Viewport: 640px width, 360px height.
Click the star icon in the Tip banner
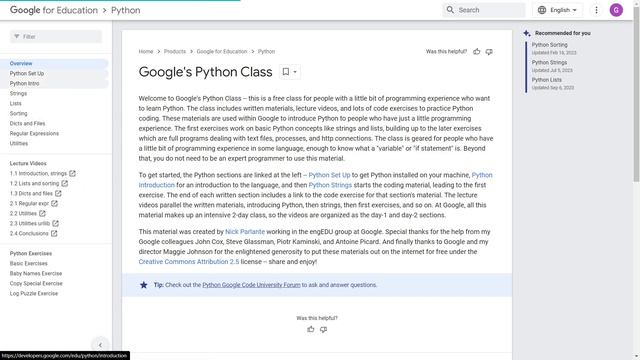click(x=144, y=285)
